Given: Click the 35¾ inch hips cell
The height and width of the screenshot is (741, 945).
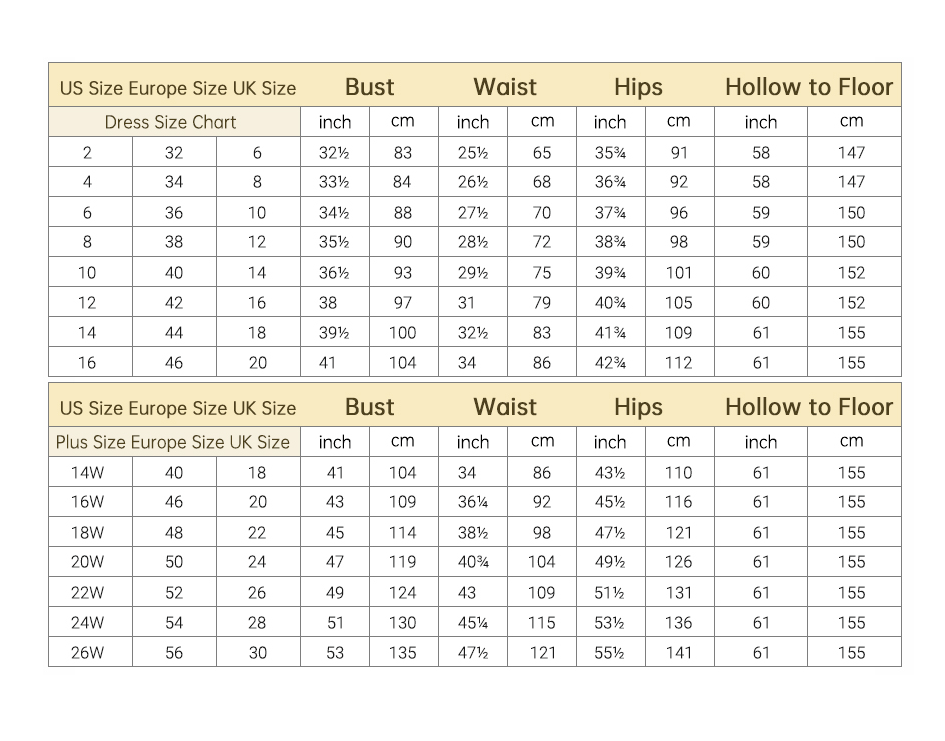Looking at the screenshot, I should [610, 153].
